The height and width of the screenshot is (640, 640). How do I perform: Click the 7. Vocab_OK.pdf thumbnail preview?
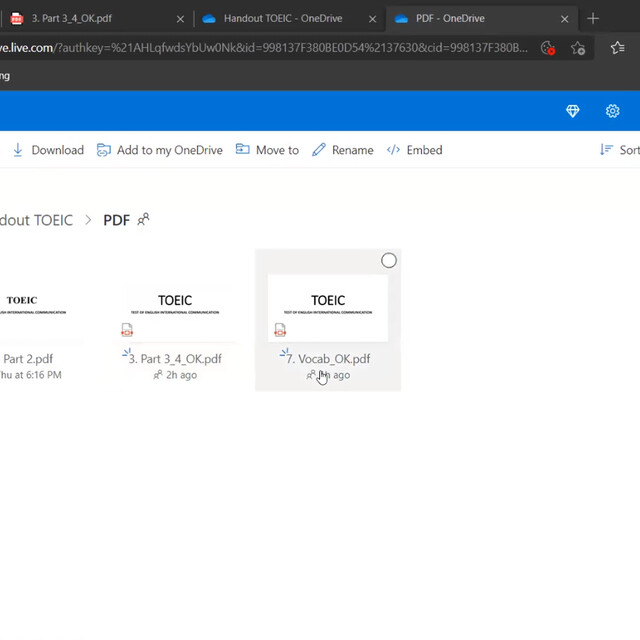[328, 308]
